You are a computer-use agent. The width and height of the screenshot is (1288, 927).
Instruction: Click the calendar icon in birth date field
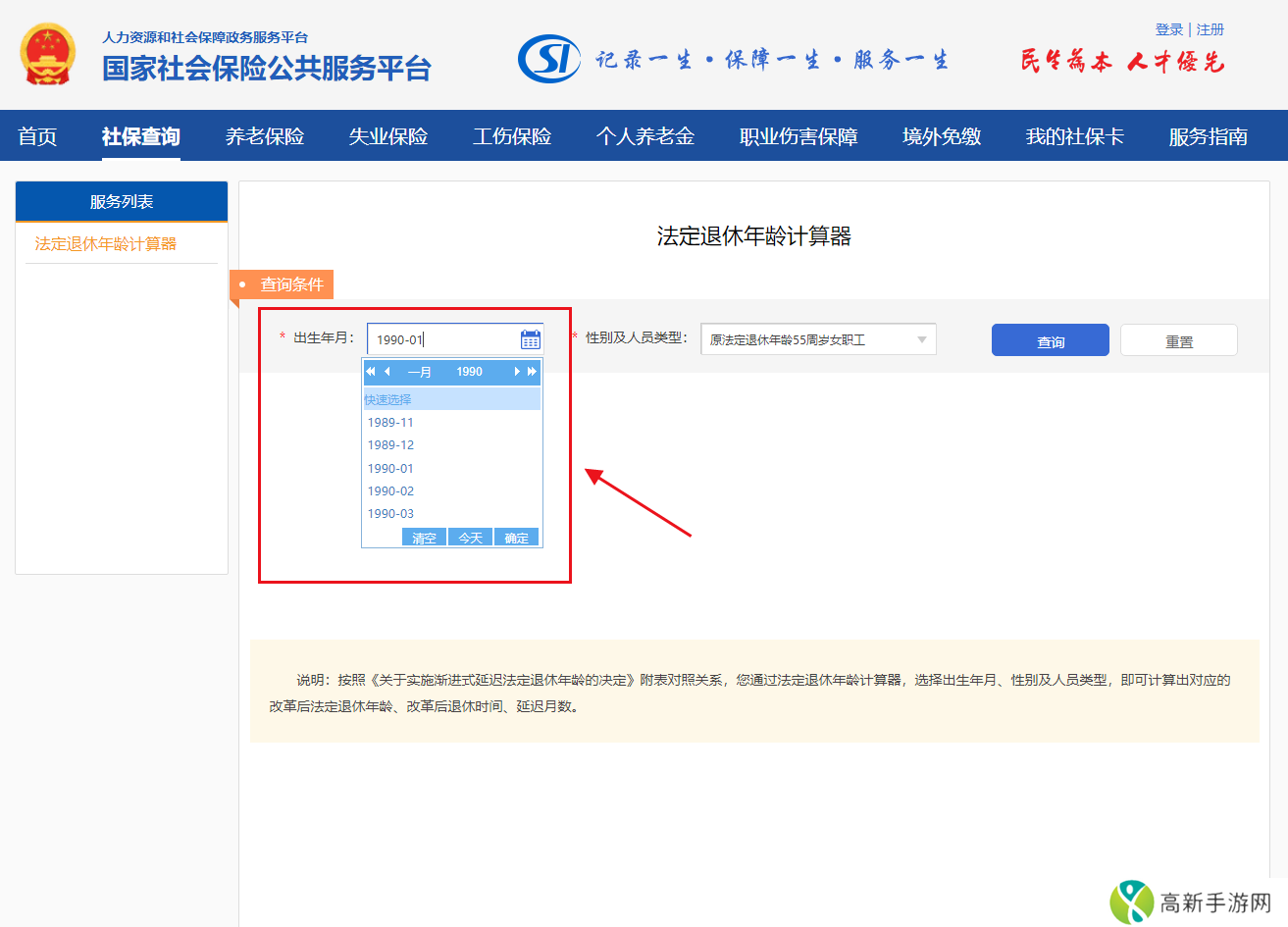[530, 339]
